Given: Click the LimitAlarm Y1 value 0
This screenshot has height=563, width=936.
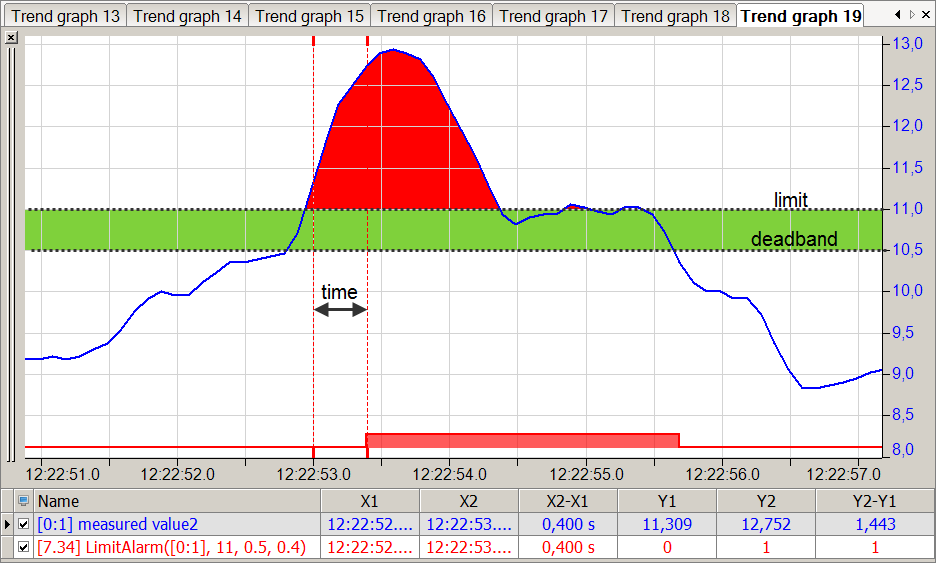Looking at the screenshot, I should click(667, 547).
